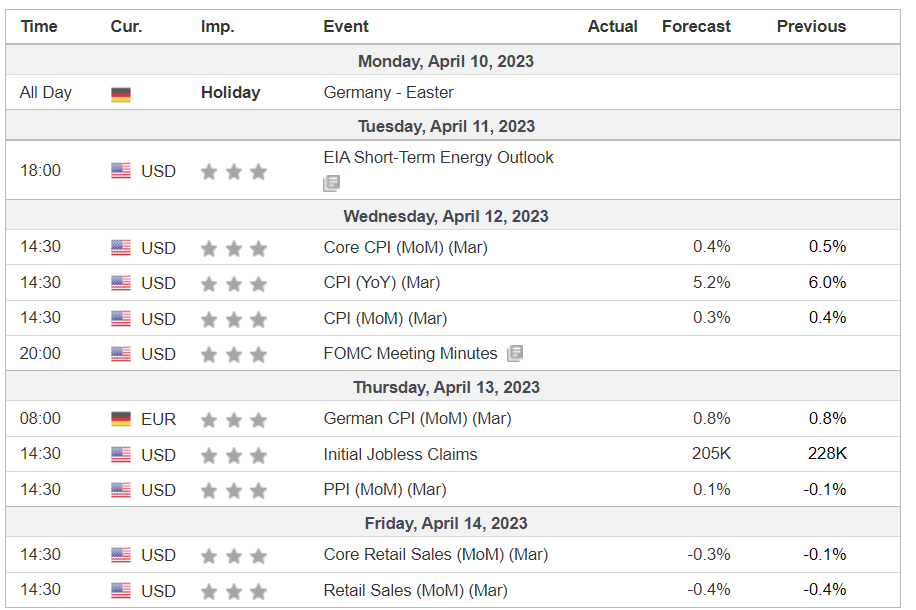Open the EIA Short-Term Energy Outlook event

click(438, 157)
